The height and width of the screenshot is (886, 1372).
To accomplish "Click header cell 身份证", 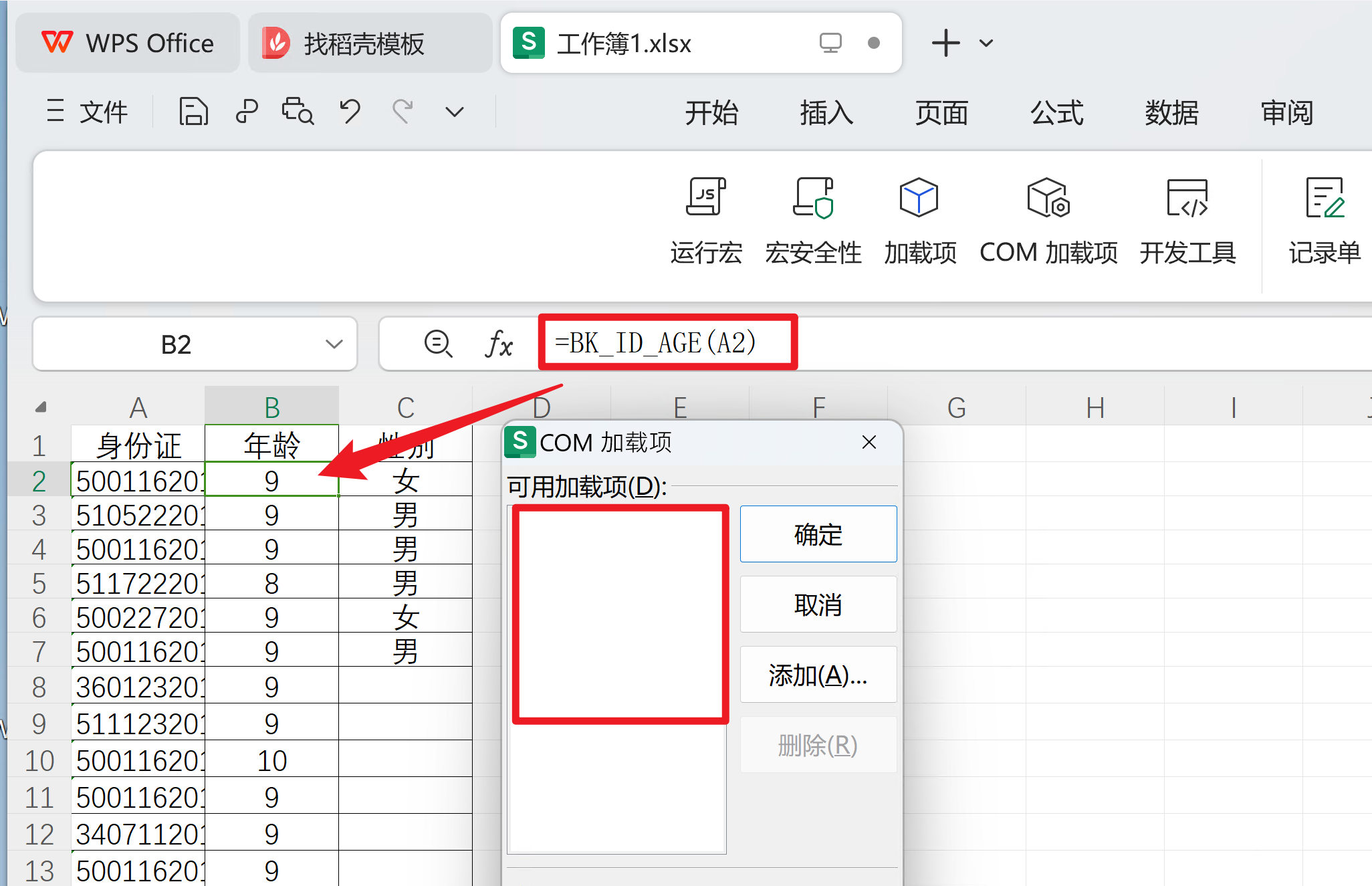I will (138, 445).
